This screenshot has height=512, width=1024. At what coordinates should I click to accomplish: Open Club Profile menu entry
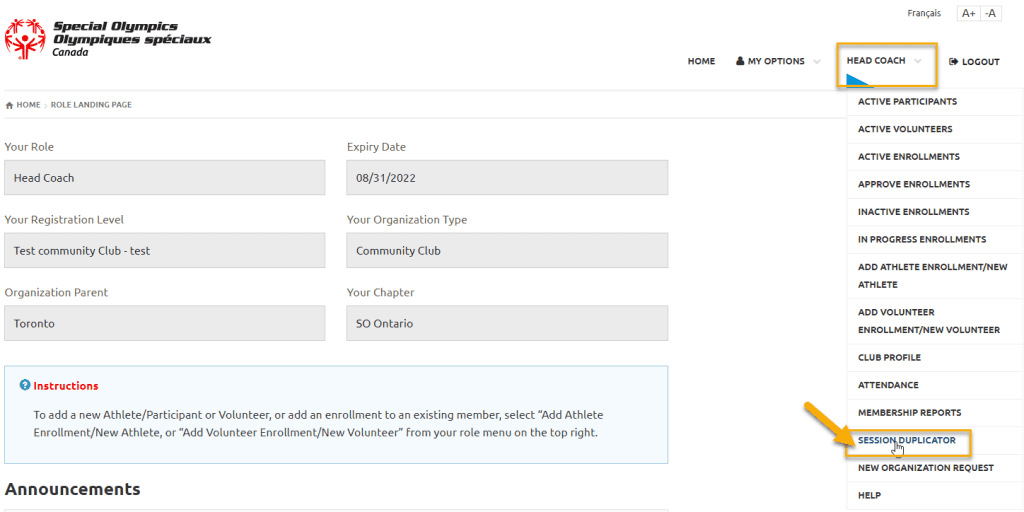[935, 358]
